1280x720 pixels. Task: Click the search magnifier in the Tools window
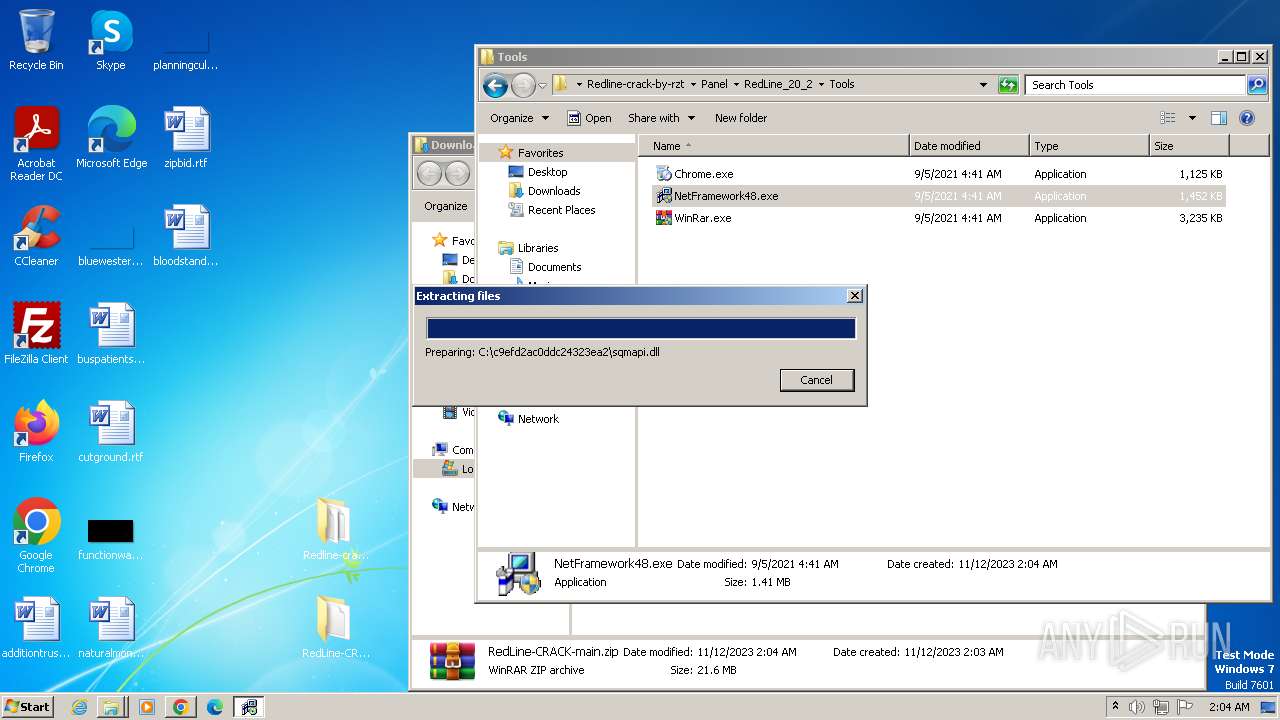tap(1256, 85)
